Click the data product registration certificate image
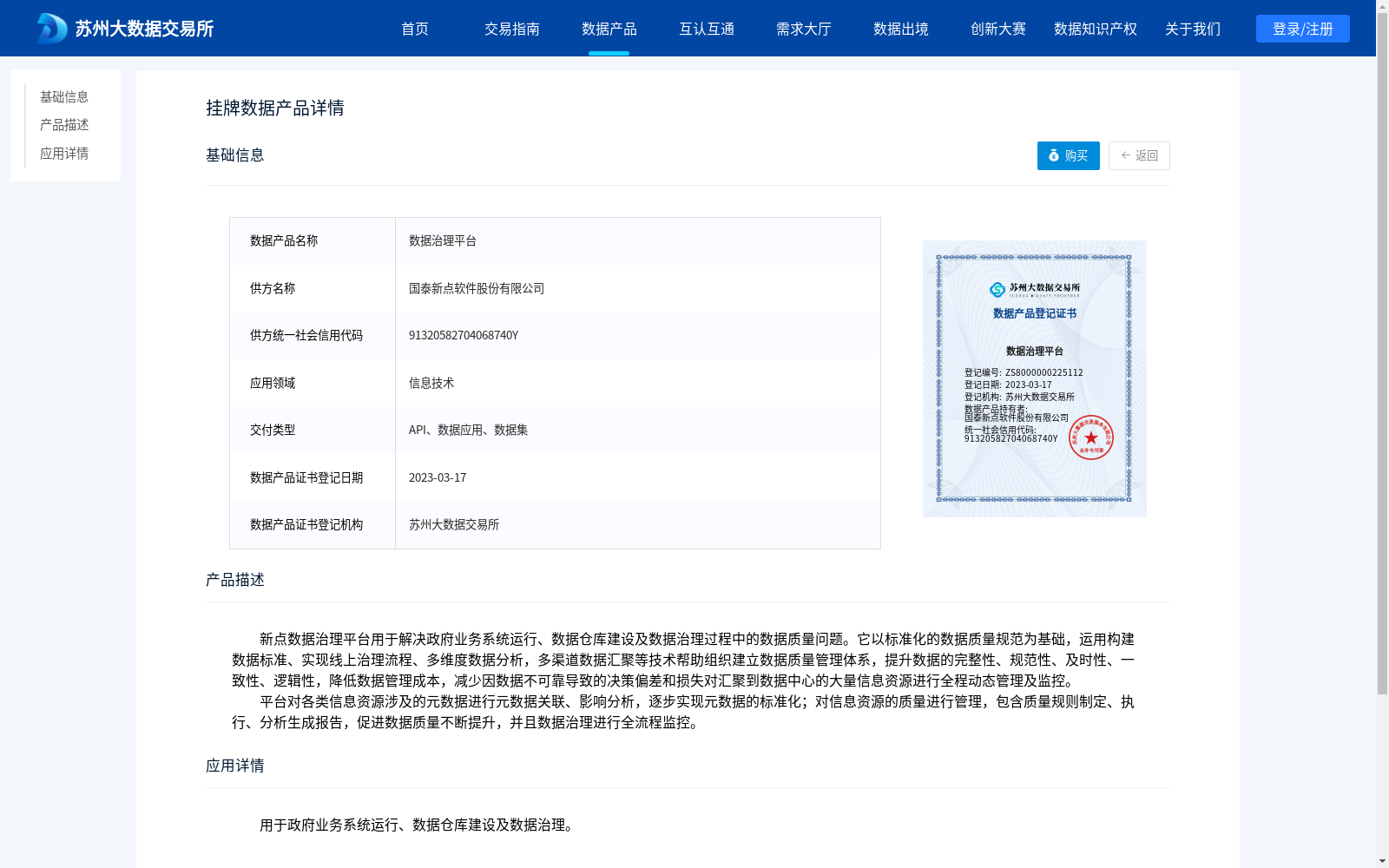 point(1034,378)
